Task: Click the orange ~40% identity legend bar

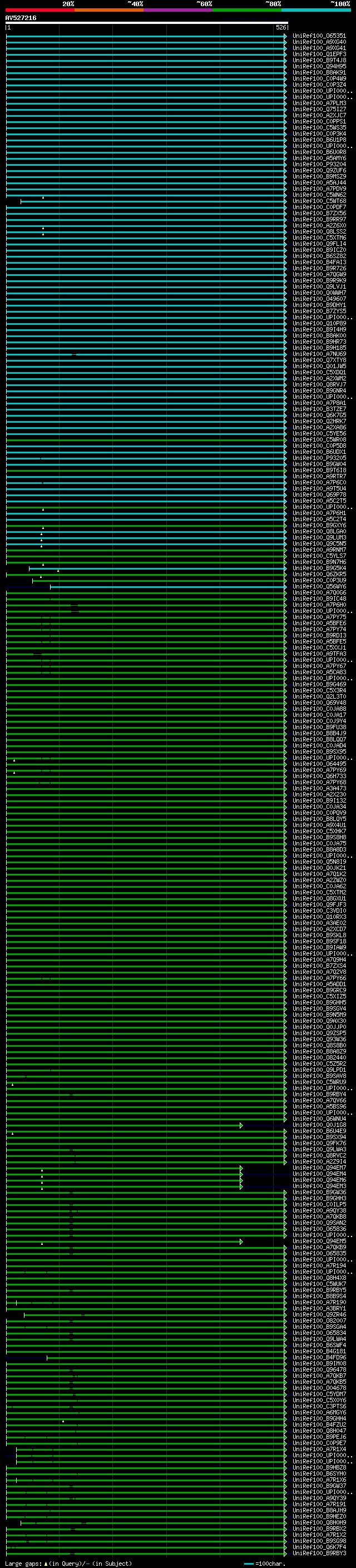Action: (x=109, y=10)
